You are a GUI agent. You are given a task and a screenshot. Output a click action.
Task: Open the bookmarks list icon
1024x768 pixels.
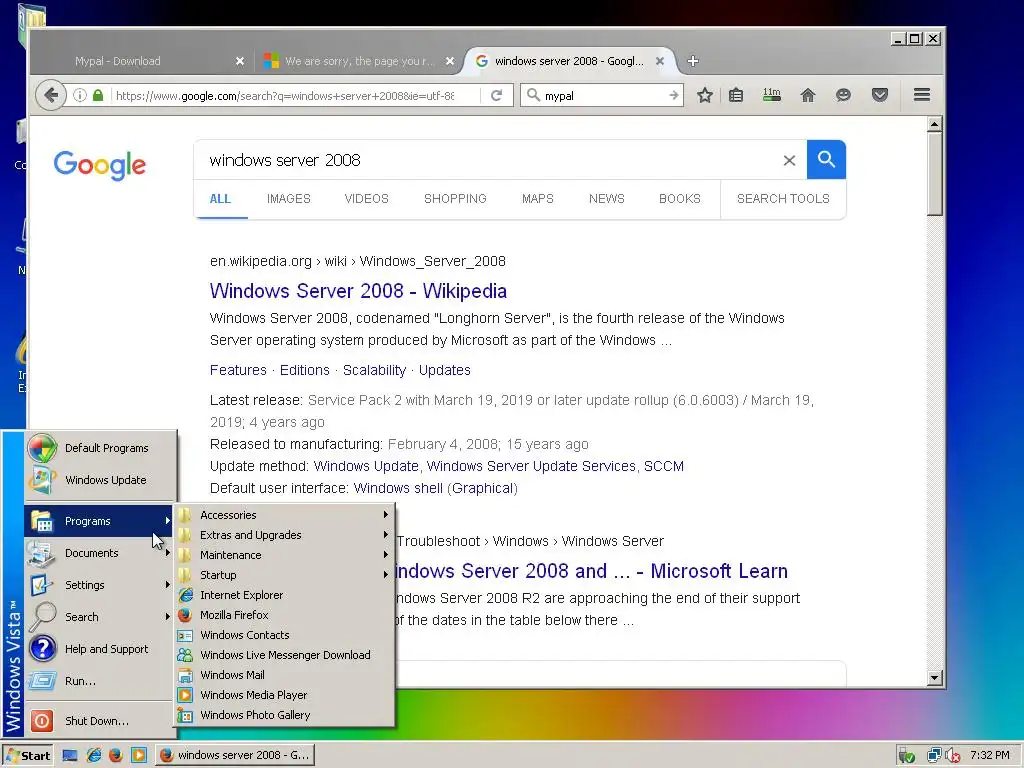point(736,95)
